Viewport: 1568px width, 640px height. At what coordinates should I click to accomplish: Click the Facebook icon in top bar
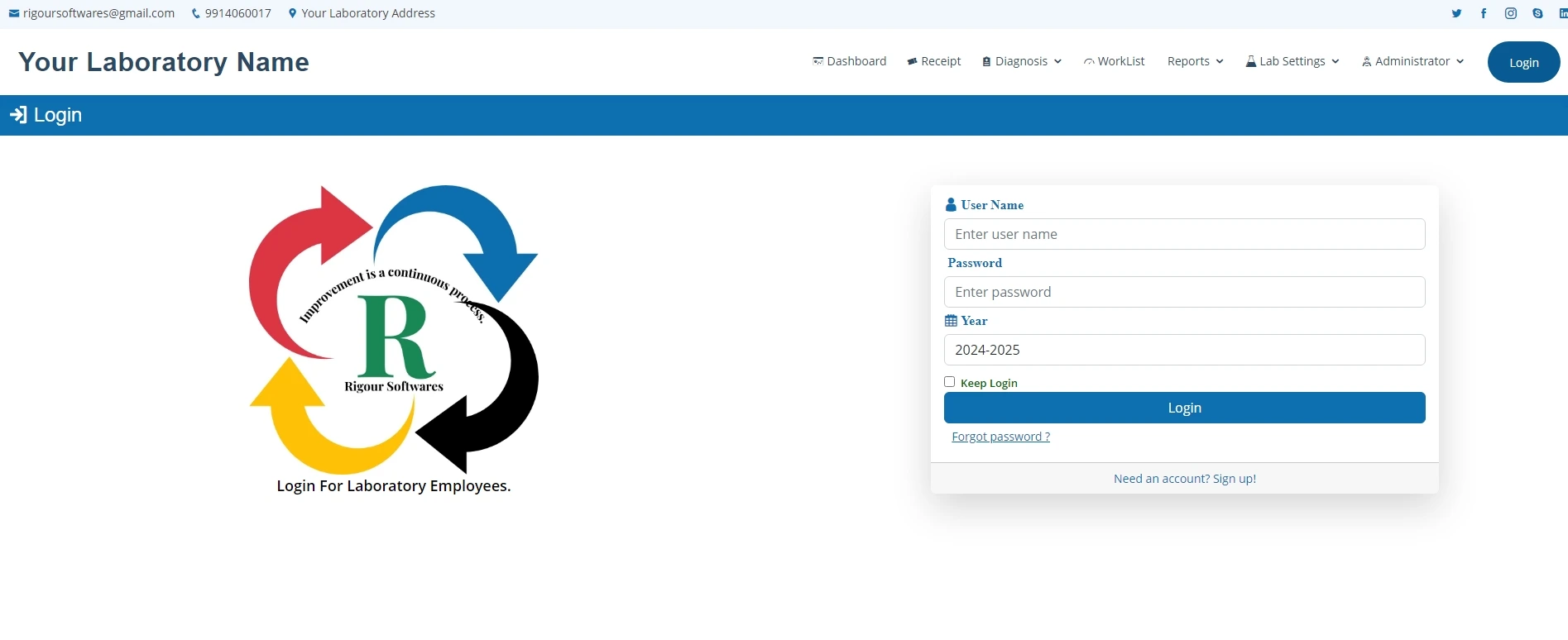tap(1484, 13)
